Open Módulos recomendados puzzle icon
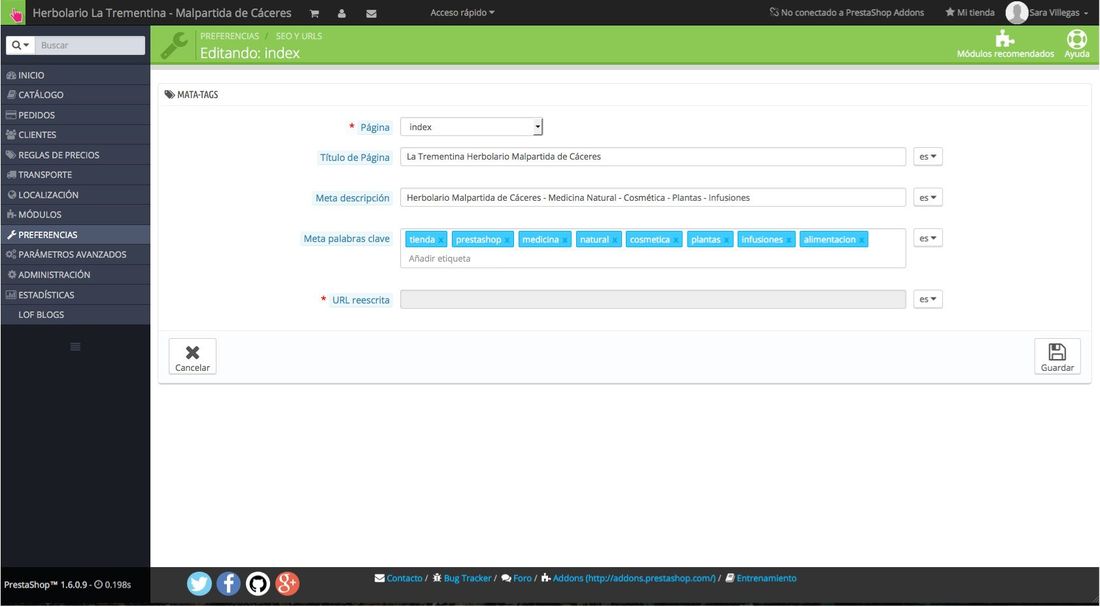This screenshot has height=607, width=1100. (x=1005, y=39)
